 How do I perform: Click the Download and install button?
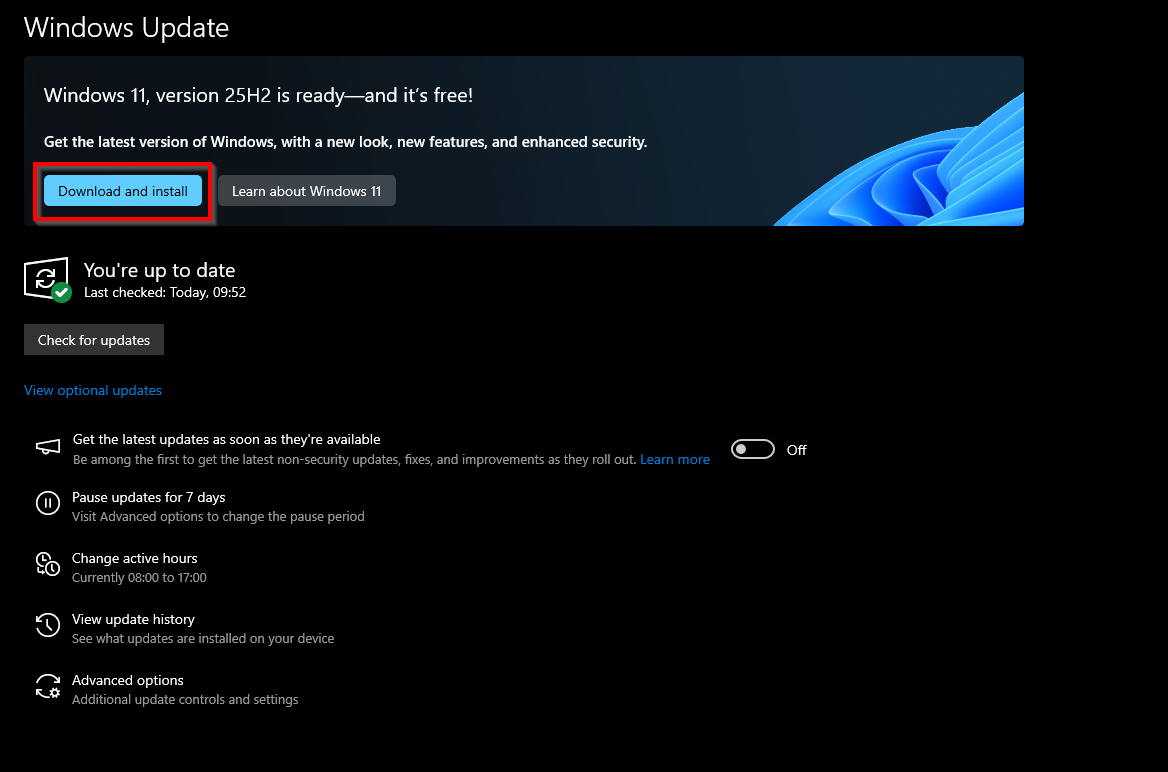(123, 191)
